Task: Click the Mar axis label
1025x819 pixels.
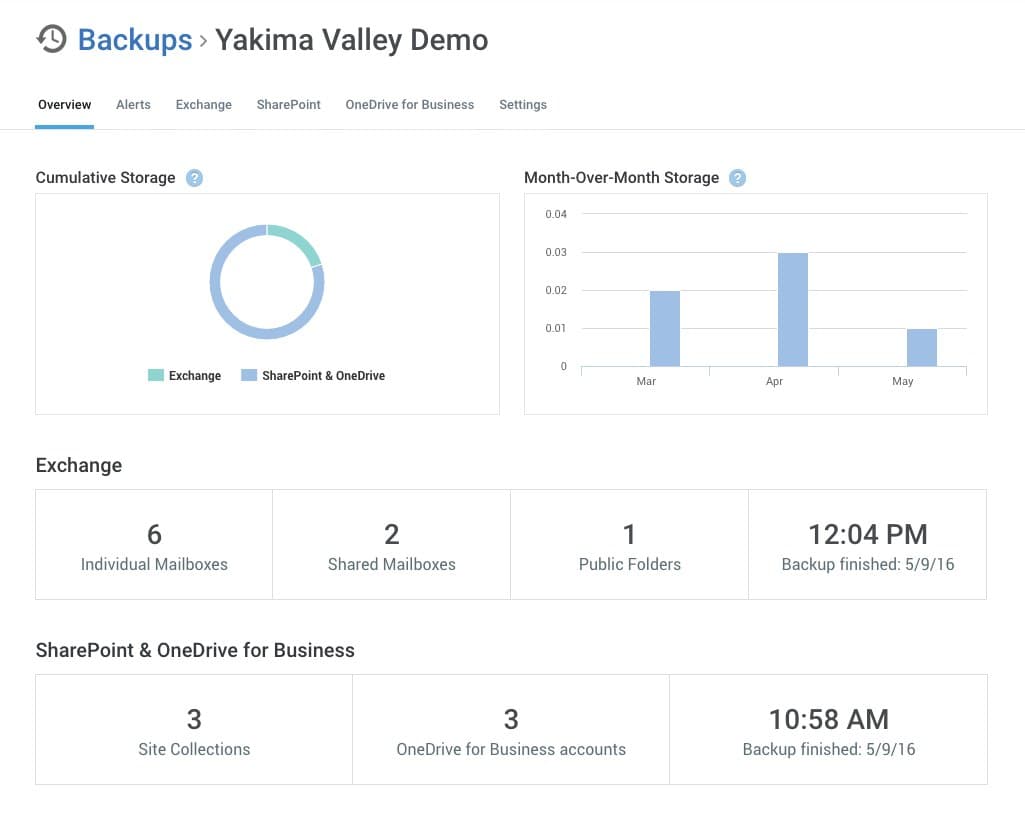Action: click(x=646, y=381)
